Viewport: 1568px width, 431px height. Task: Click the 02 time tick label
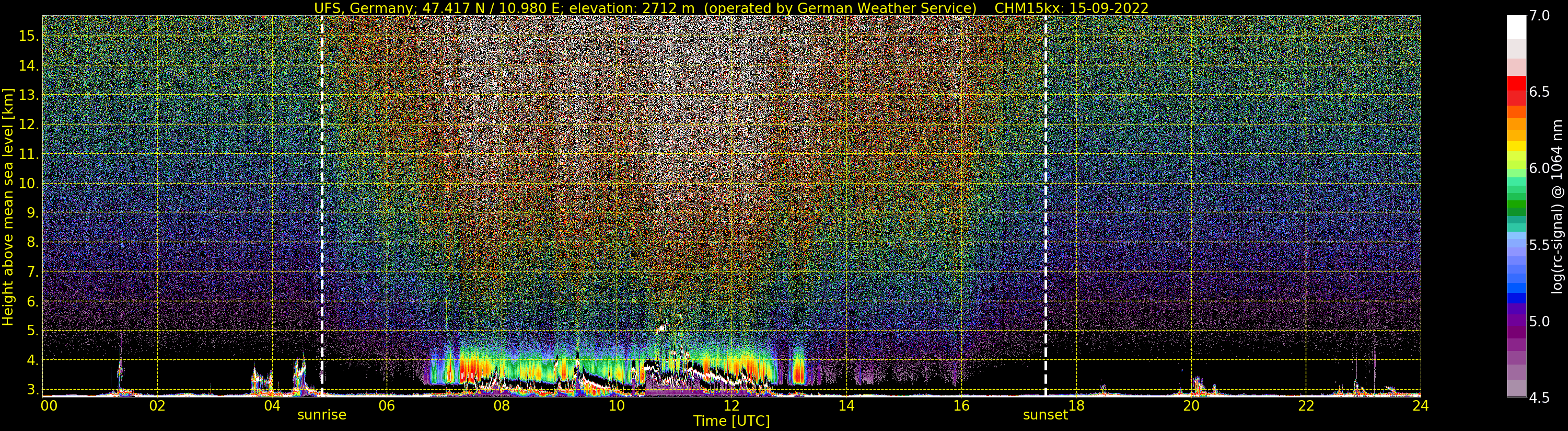click(x=157, y=405)
